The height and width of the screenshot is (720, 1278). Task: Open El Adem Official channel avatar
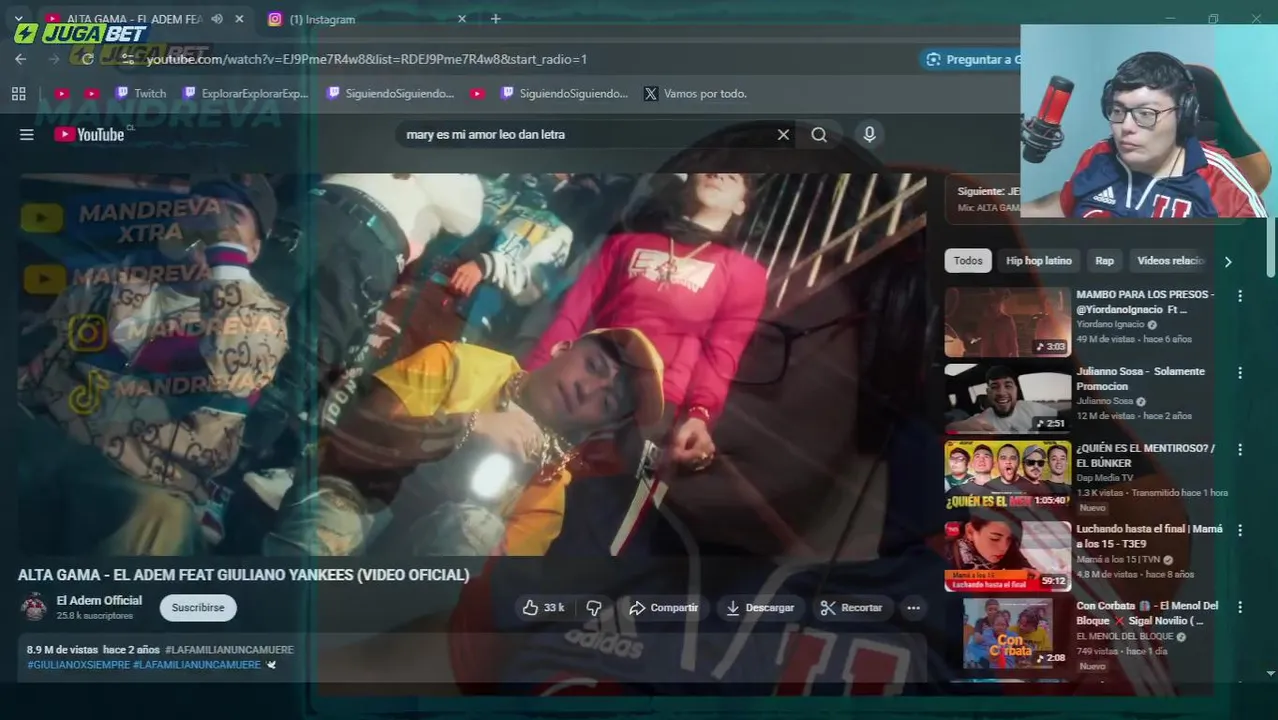click(x=34, y=607)
